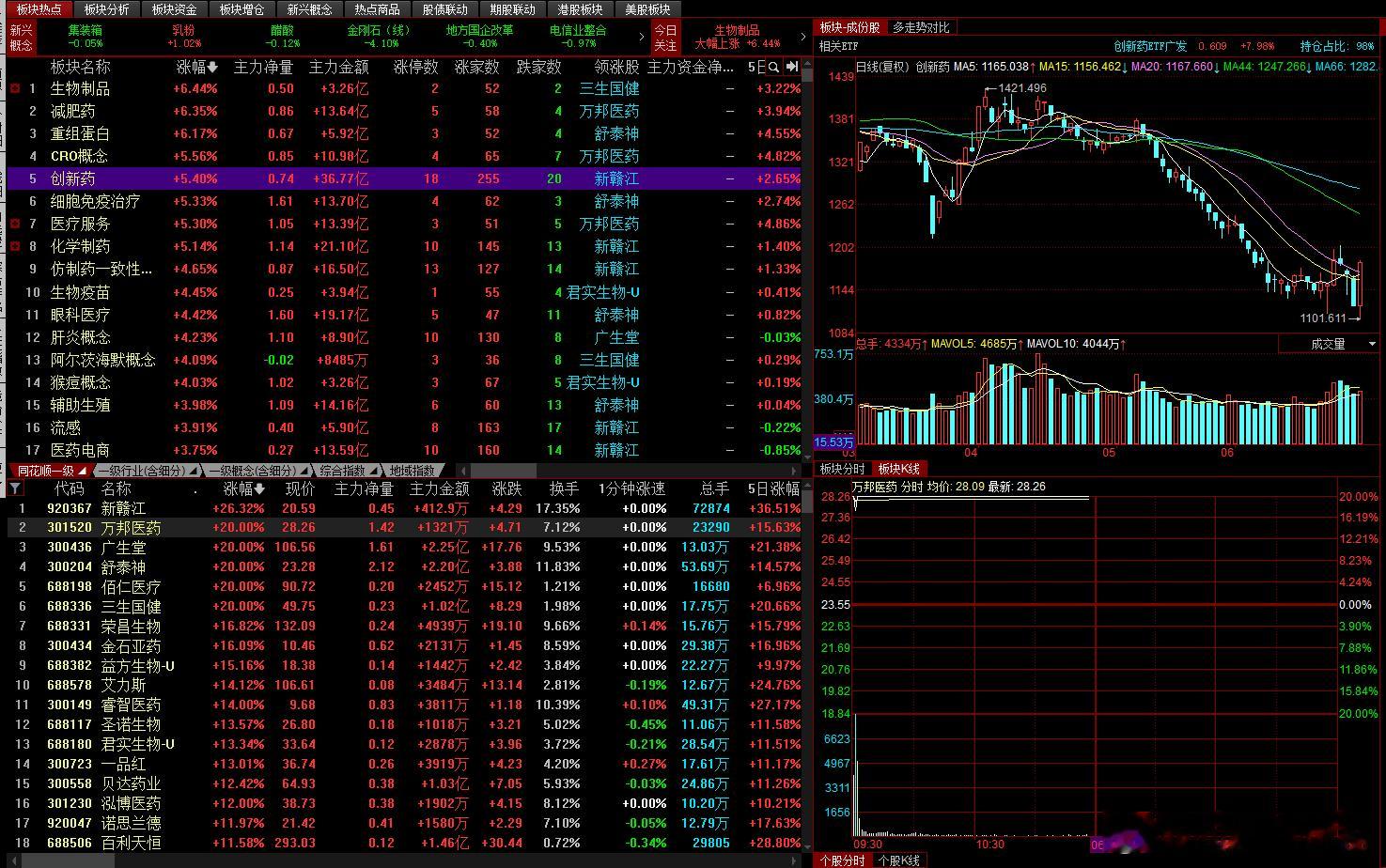Image resolution: width=1386 pixels, height=868 pixels.
Task: Select stock 百利天恒 in the stock list
Action: (x=404, y=843)
